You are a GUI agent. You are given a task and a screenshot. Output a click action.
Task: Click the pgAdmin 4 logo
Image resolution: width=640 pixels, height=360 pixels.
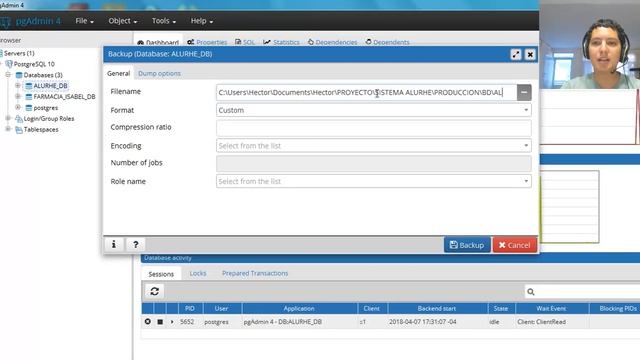coord(31,21)
